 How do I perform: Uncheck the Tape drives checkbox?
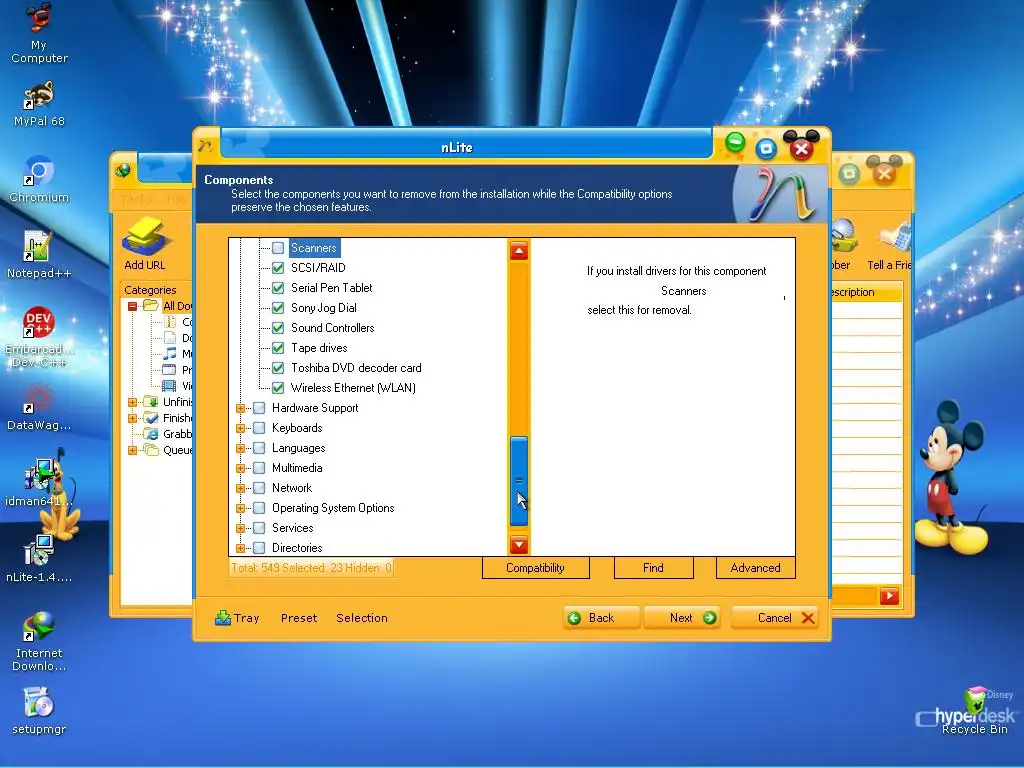(x=278, y=348)
